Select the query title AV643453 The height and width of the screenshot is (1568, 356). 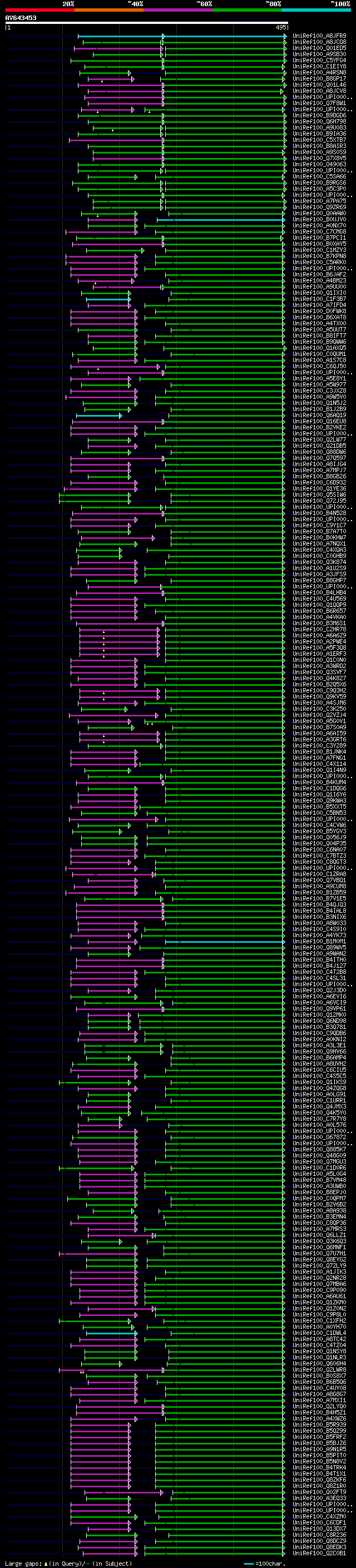tap(21, 18)
